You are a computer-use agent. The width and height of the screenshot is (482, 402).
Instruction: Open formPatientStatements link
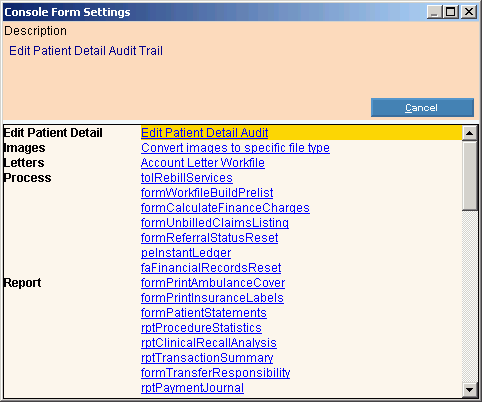[x=204, y=313]
